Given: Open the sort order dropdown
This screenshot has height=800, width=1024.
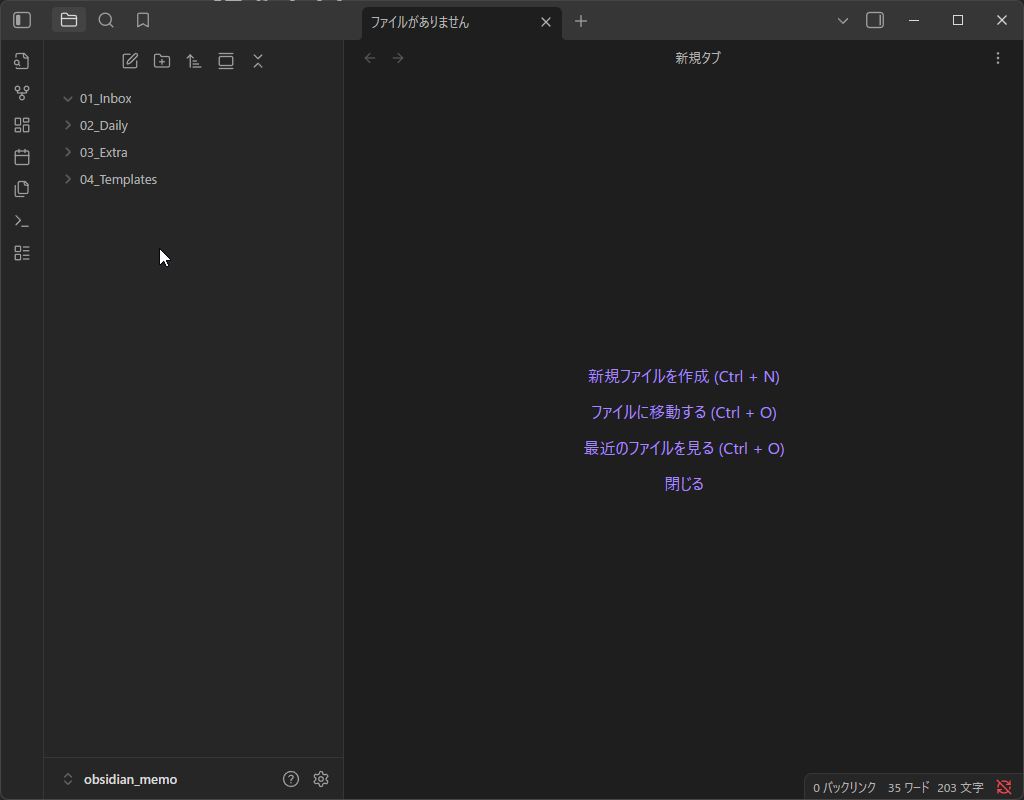Looking at the screenshot, I should point(194,61).
